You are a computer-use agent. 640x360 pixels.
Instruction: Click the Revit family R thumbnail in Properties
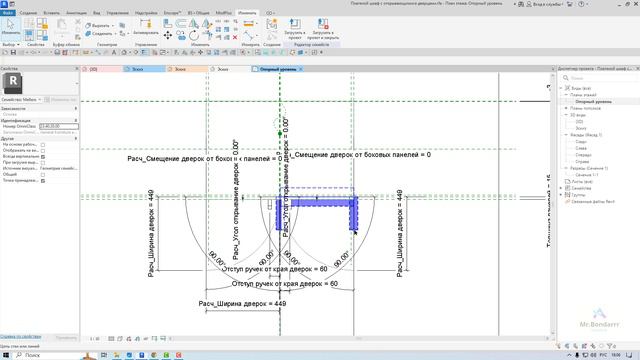pos(13,83)
